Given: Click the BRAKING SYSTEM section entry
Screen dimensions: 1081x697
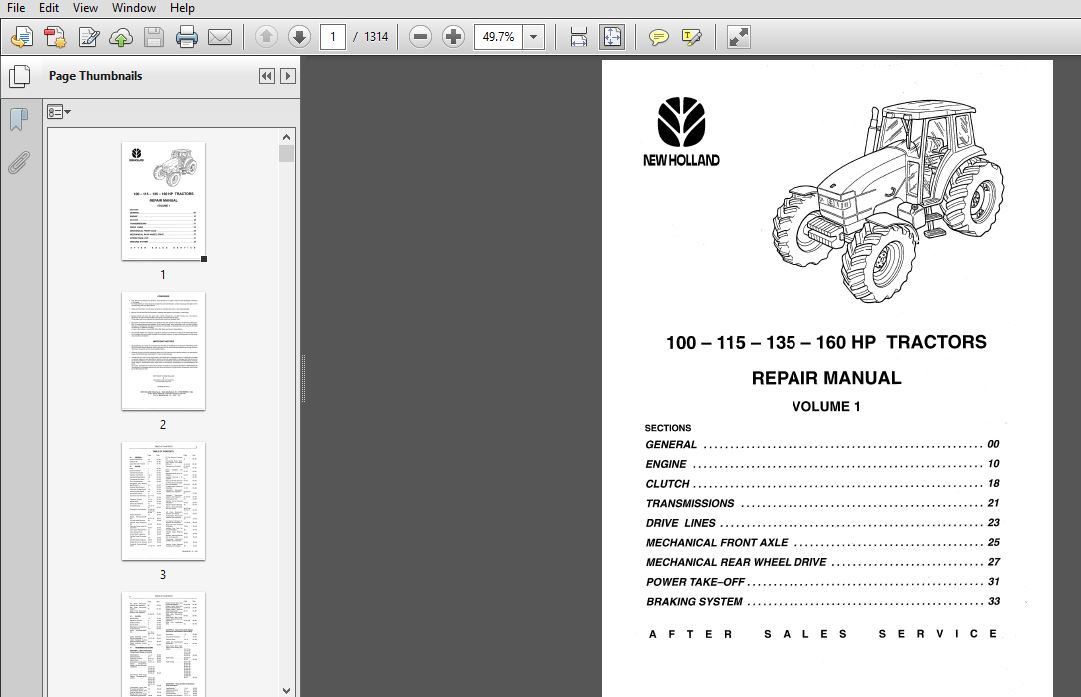Looking at the screenshot, I should 822,602.
